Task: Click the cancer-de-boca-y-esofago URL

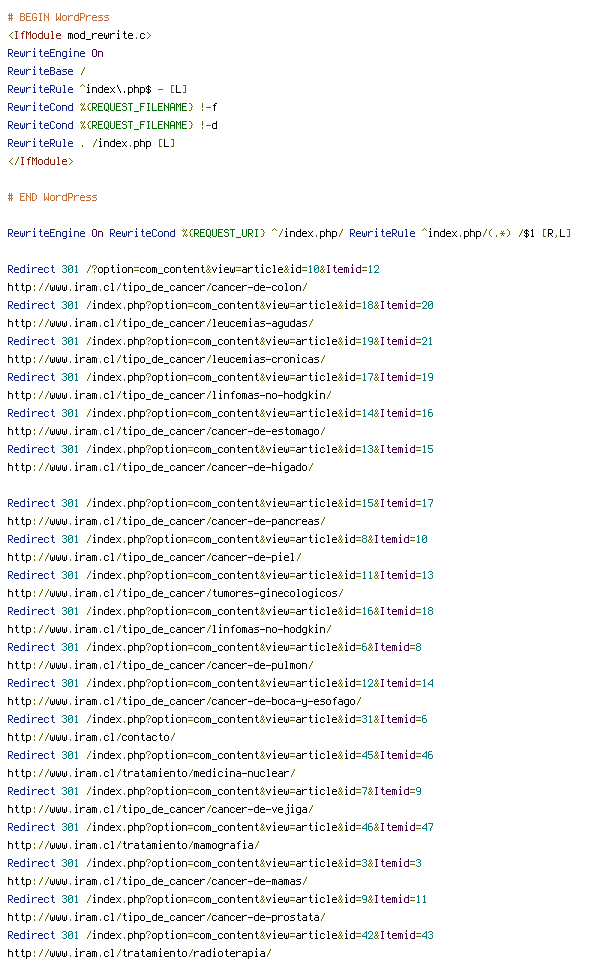Action: pos(184,701)
